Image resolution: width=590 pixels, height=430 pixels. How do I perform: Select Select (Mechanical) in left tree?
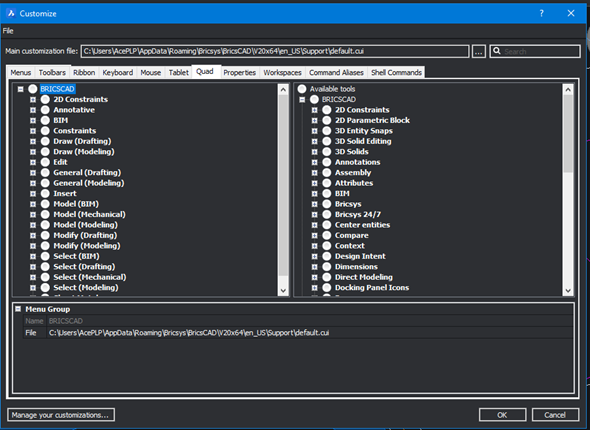point(90,277)
